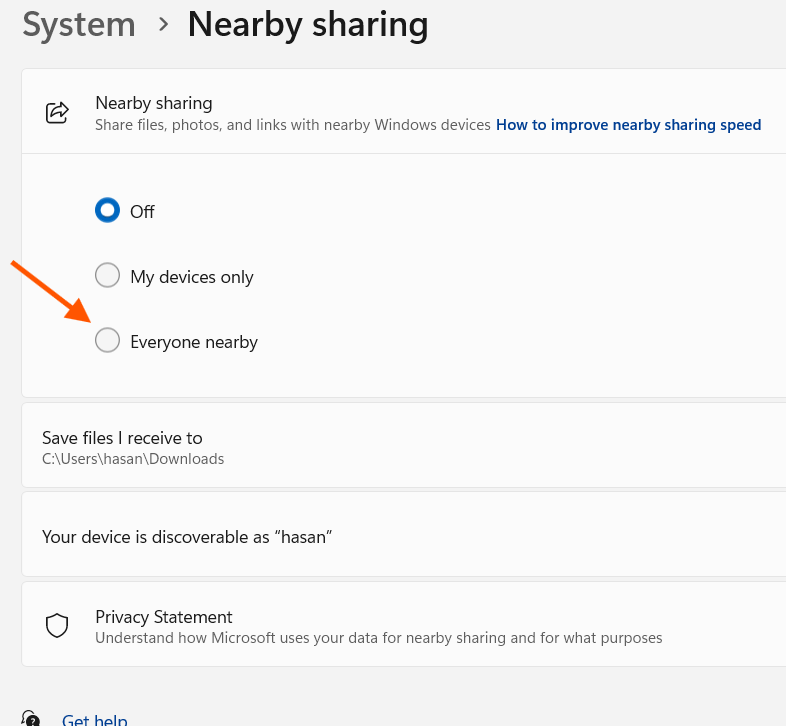Select the My devices only radio button
The width and height of the screenshot is (786, 726).
(107, 276)
